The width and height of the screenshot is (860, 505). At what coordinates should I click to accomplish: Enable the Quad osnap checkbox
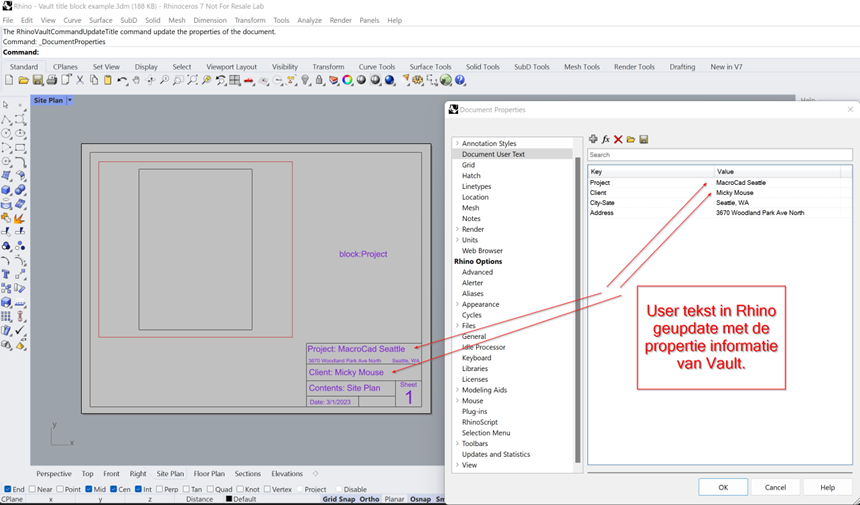click(210, 489)
